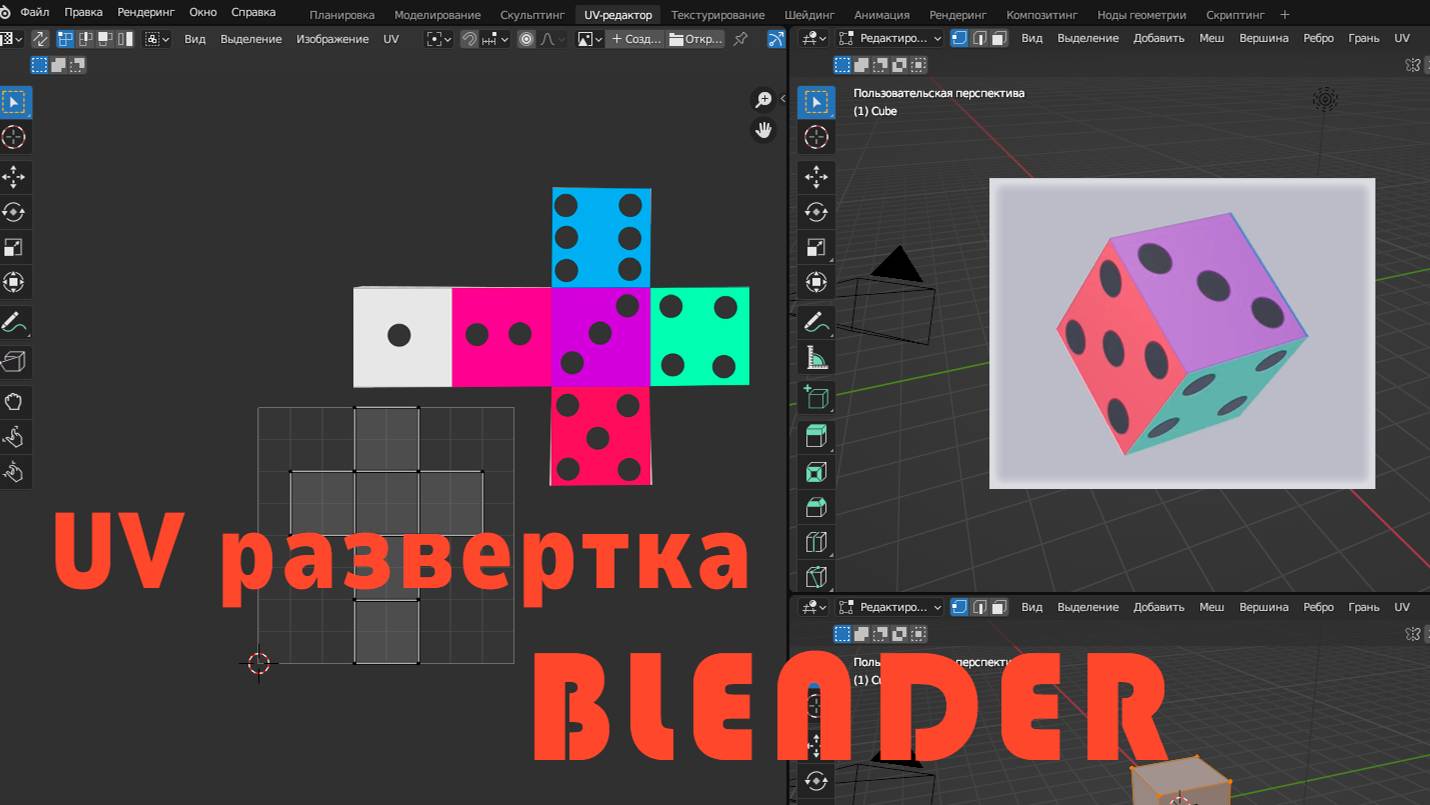Select the Measure tool in upper 3D viewport
This screenshot has height=805, width=1430.
(816, 358)
